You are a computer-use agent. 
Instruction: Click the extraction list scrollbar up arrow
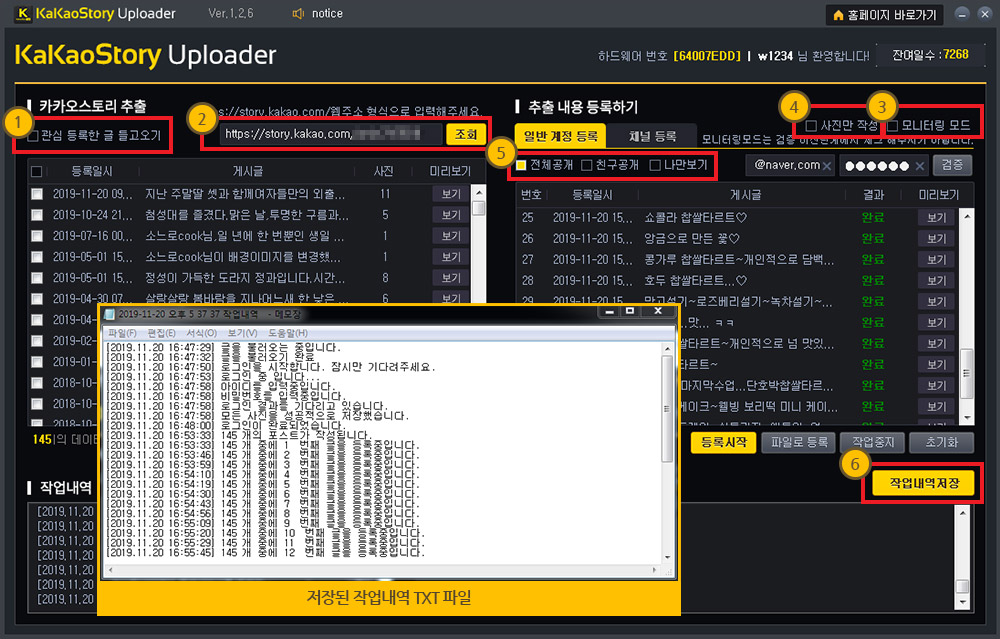coord(478,192)
